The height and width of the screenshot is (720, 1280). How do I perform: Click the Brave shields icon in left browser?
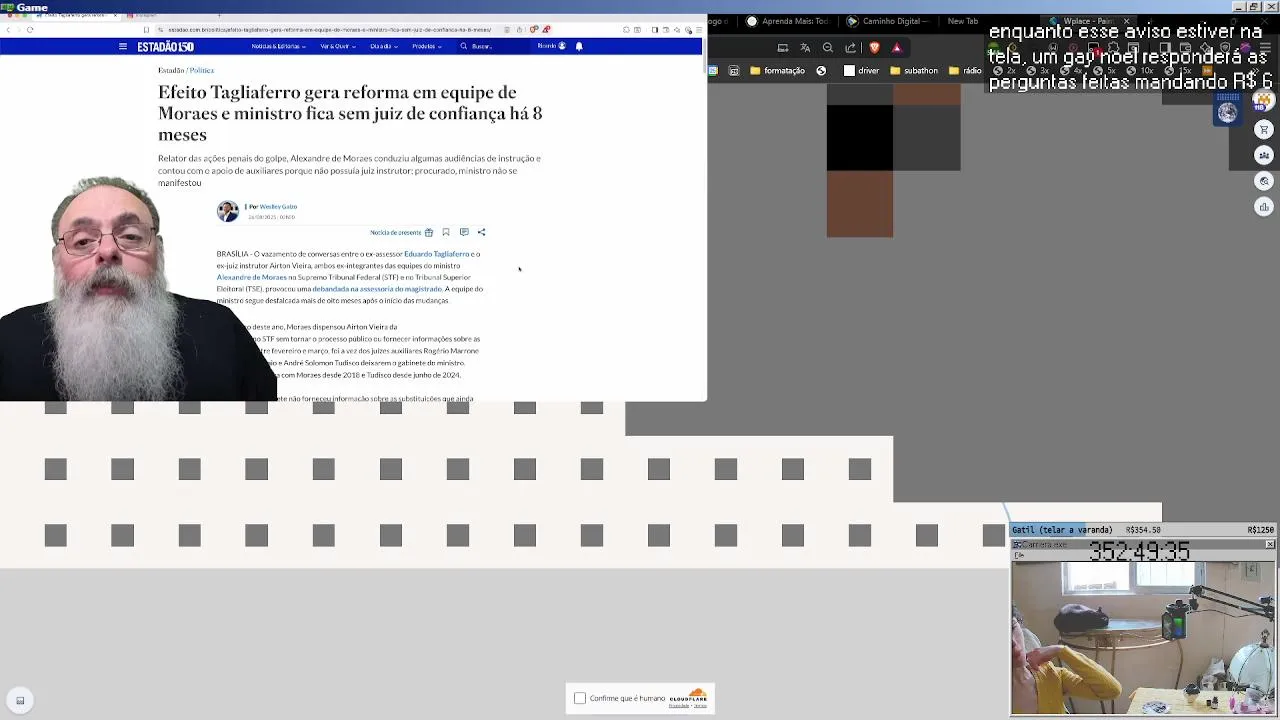pyautogui.click(x=534, y=29)
